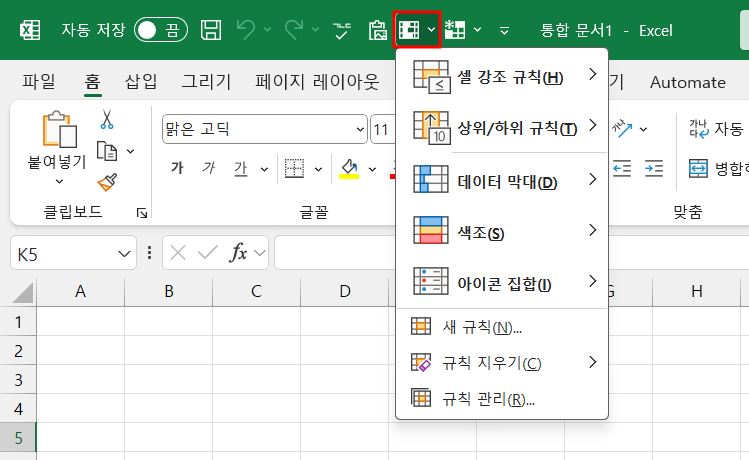Click the chevron beside the conditional formatting icon
Image resolution: width=749 pixels, height=460 pixels.
[431, 30]
